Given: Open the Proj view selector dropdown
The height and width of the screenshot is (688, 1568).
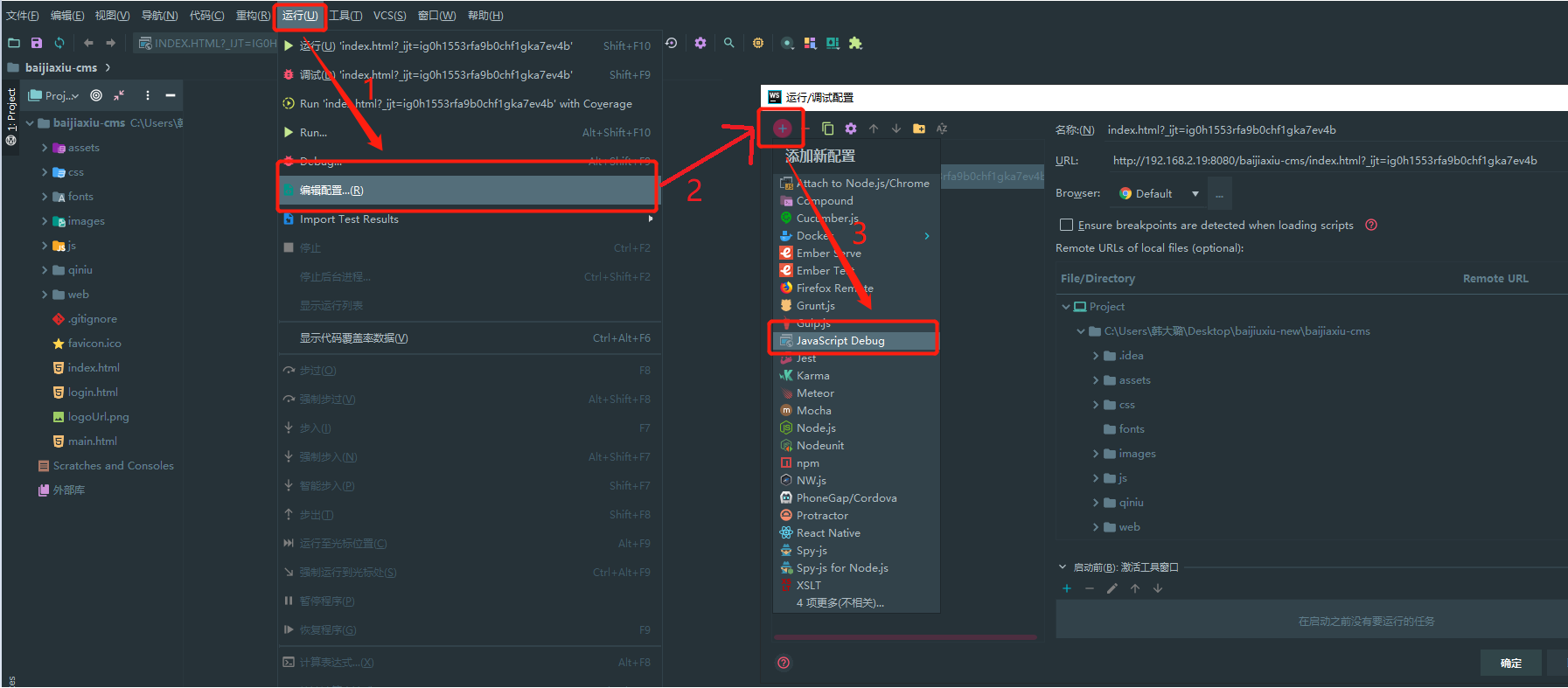Looking at the screenshot, I should tap(54, 95).
